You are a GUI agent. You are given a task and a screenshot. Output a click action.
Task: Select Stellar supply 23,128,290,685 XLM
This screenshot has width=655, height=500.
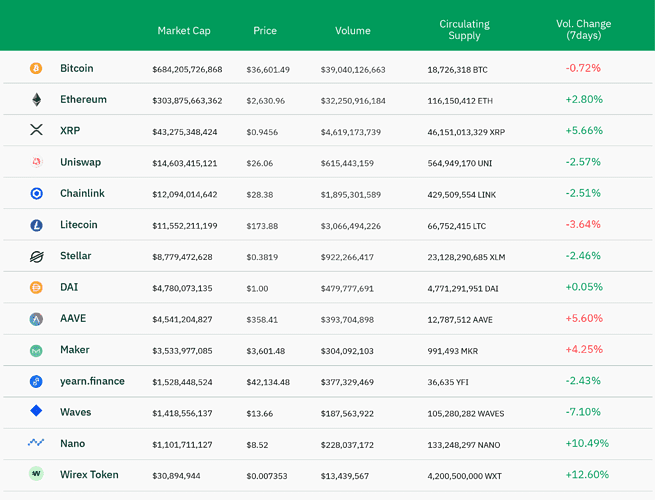click(x=466, y=257)
